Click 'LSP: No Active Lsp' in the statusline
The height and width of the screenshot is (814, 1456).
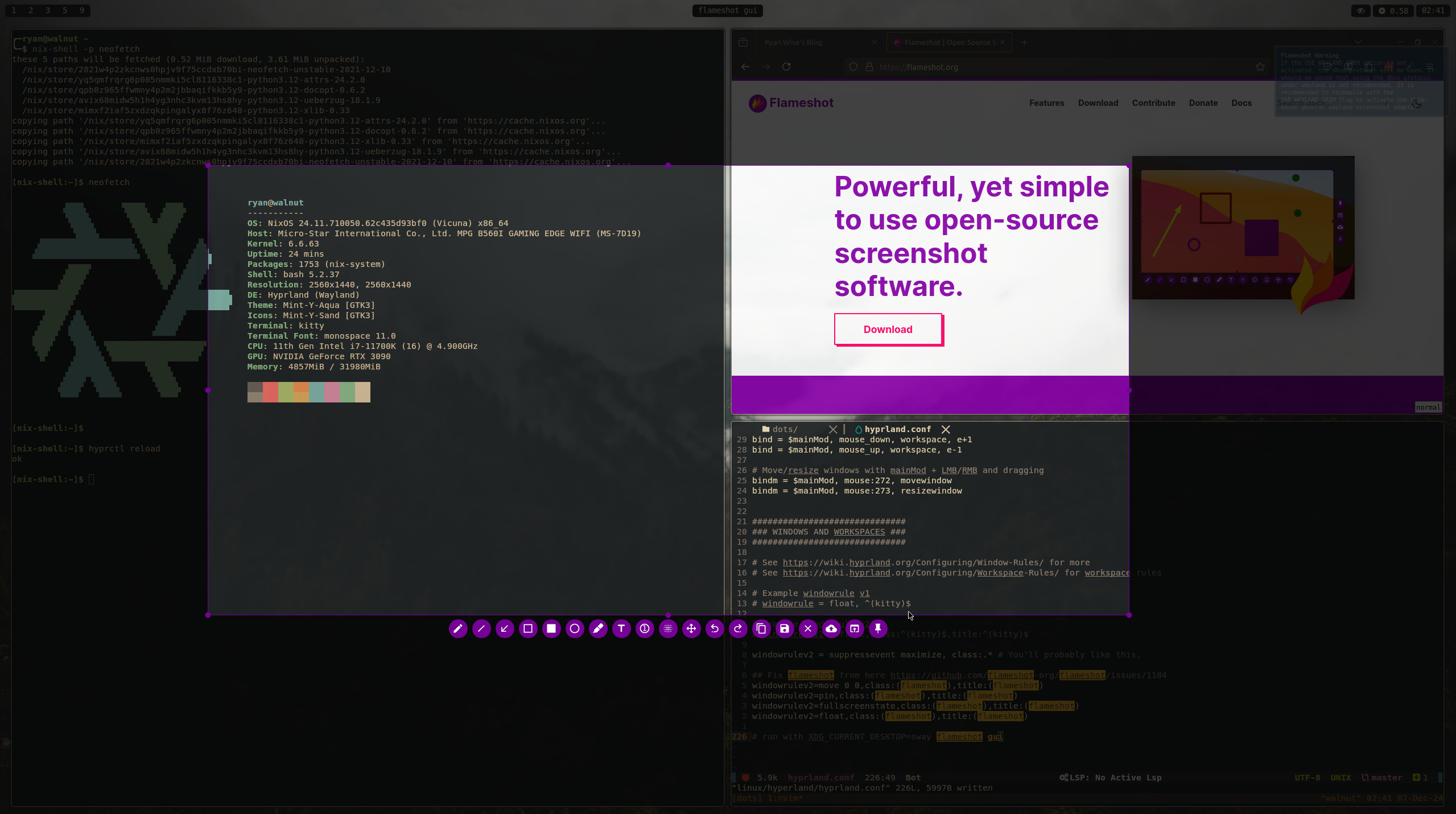pos(1111,778)
